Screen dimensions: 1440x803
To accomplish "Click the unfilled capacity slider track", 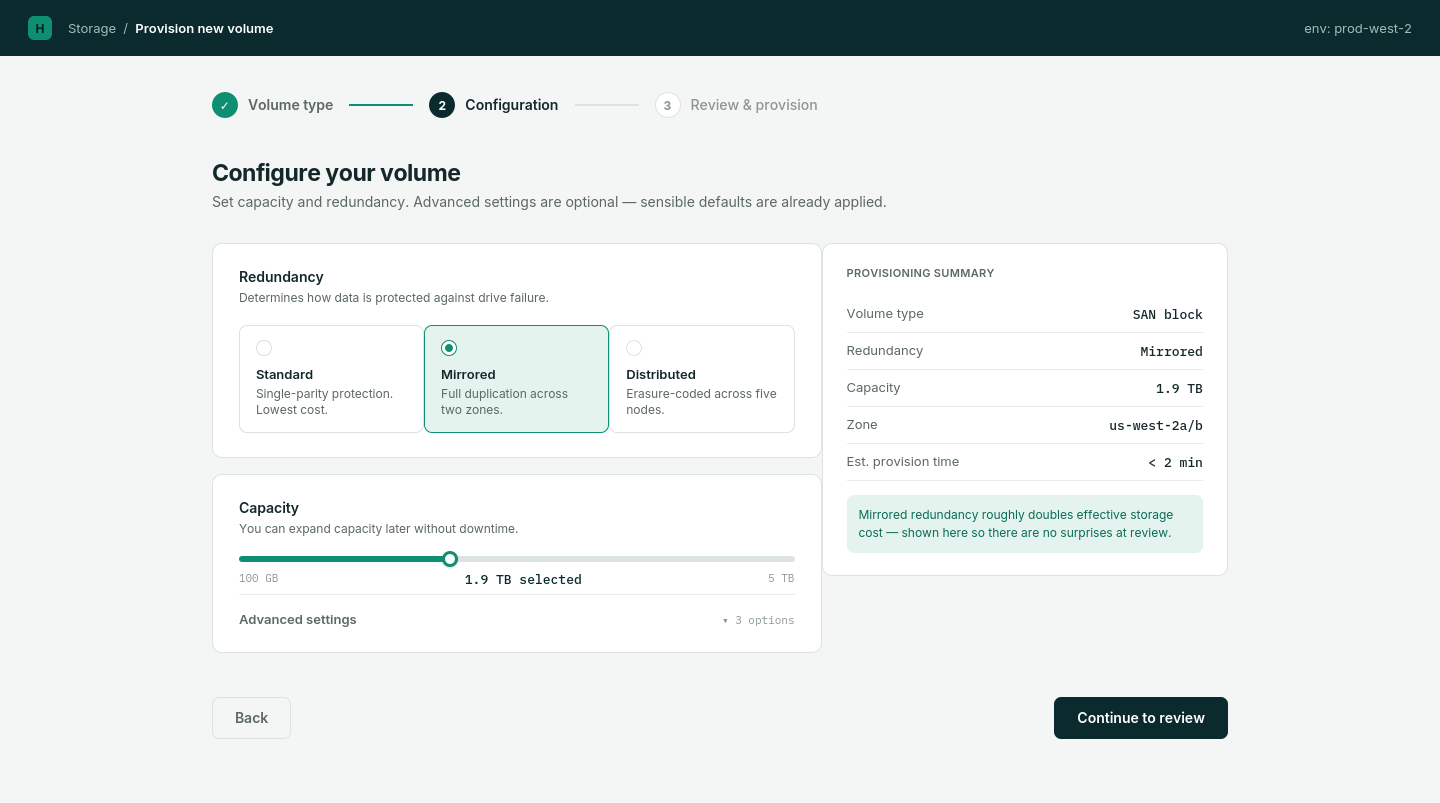I will point(626,559).
